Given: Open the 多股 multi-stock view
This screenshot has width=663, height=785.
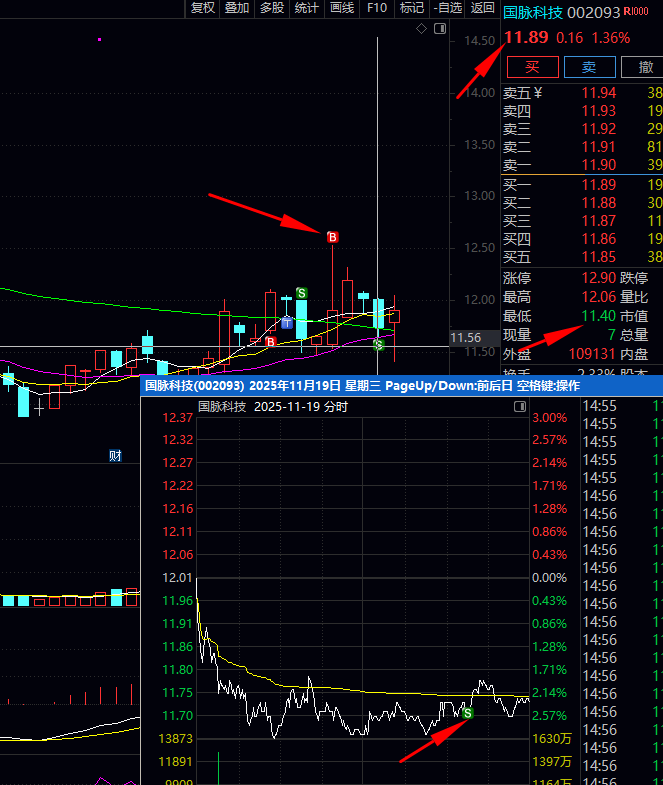Looking at the screenshot, I should coord(272,8).
